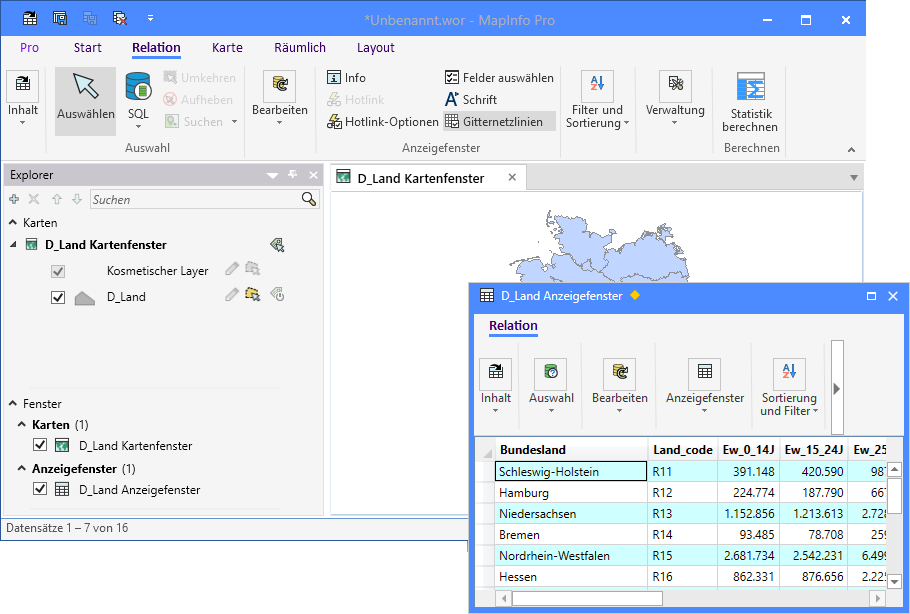Click the close-all-tables red X icon in title bar
This screenshot has width=910, height=614.
120,19
